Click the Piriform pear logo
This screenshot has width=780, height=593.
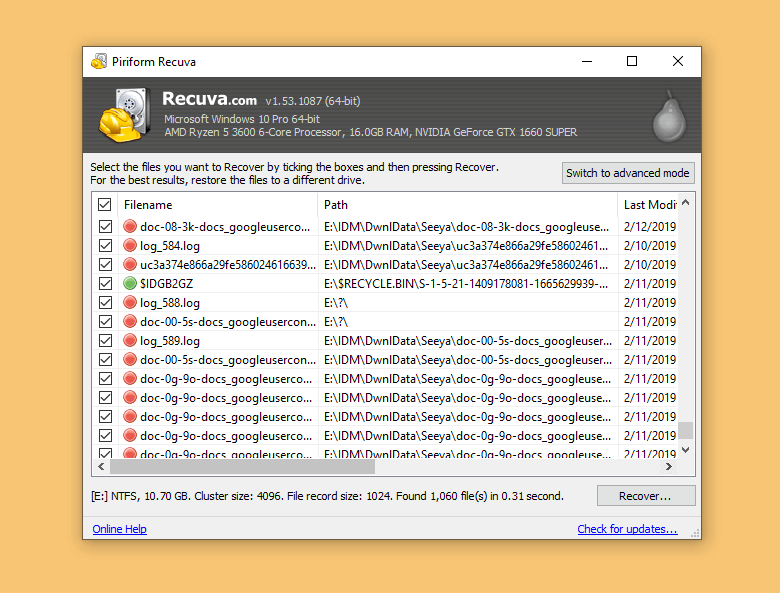(x=669, y=117)
